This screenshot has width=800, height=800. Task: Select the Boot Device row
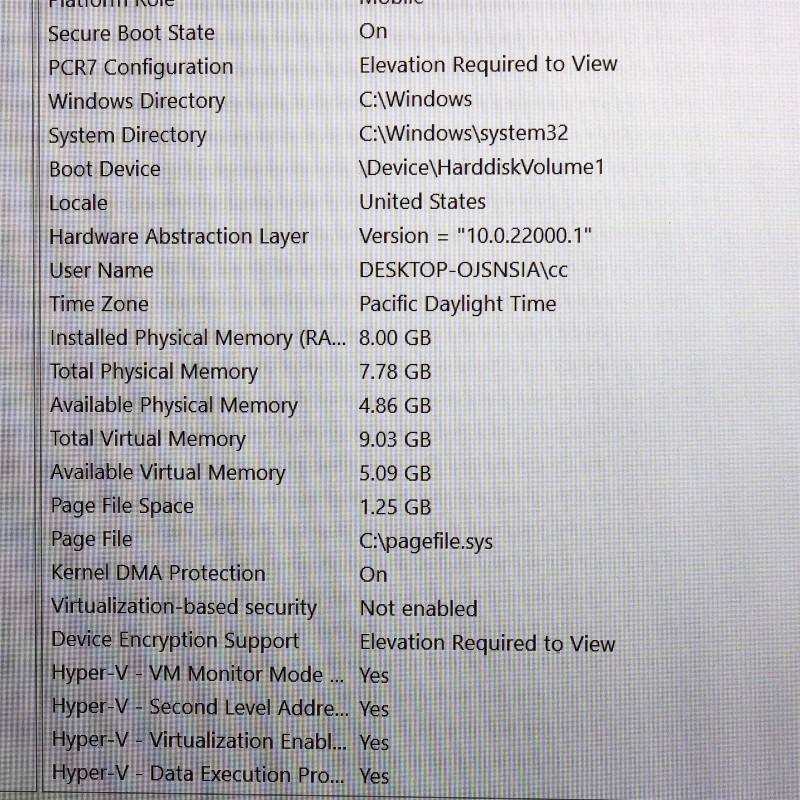pyautogui.click(x=104, y=169)
